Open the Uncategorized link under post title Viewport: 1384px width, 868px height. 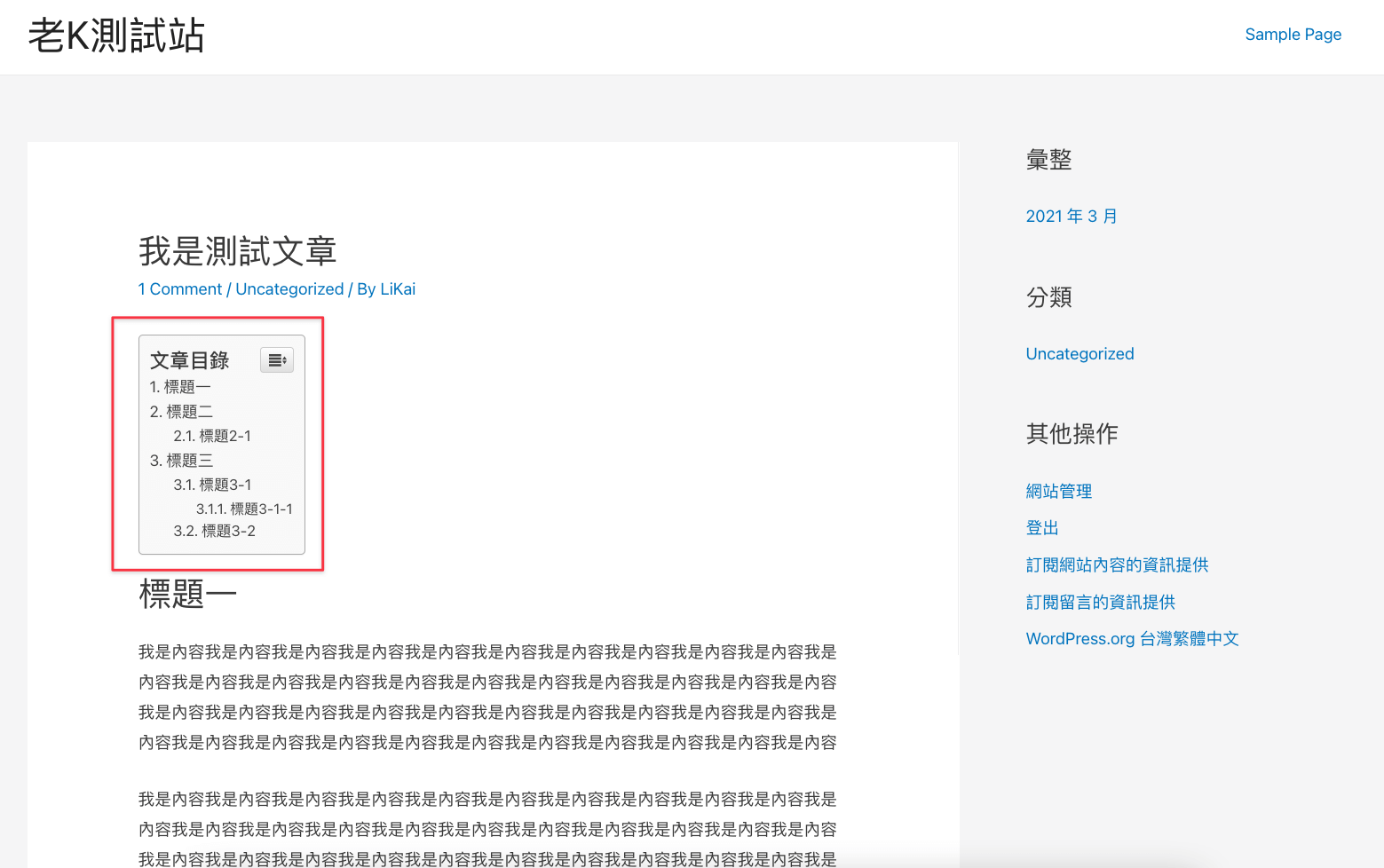point(289,289)
